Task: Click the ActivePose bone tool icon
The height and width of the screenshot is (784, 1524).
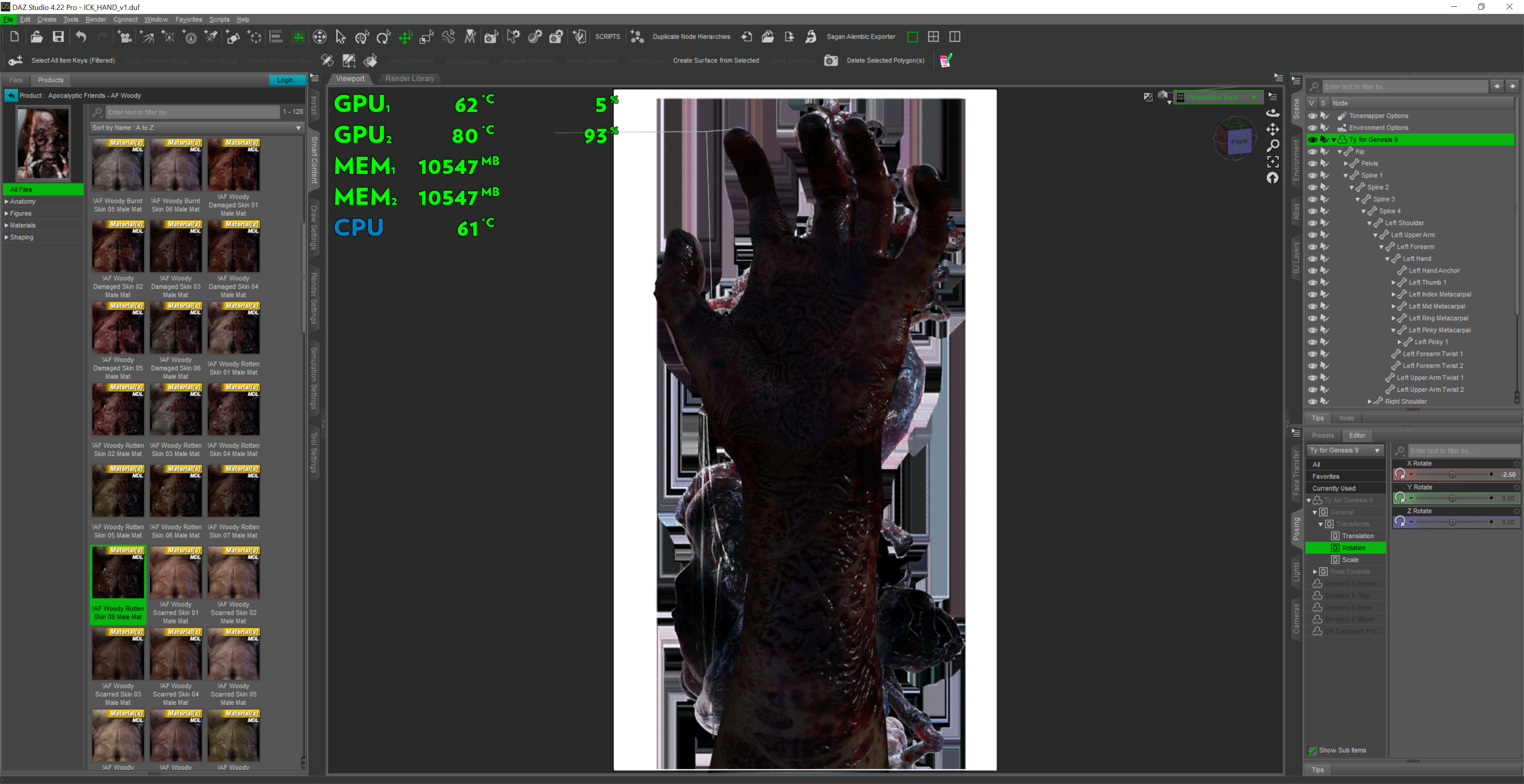Action: click(448, 37)
